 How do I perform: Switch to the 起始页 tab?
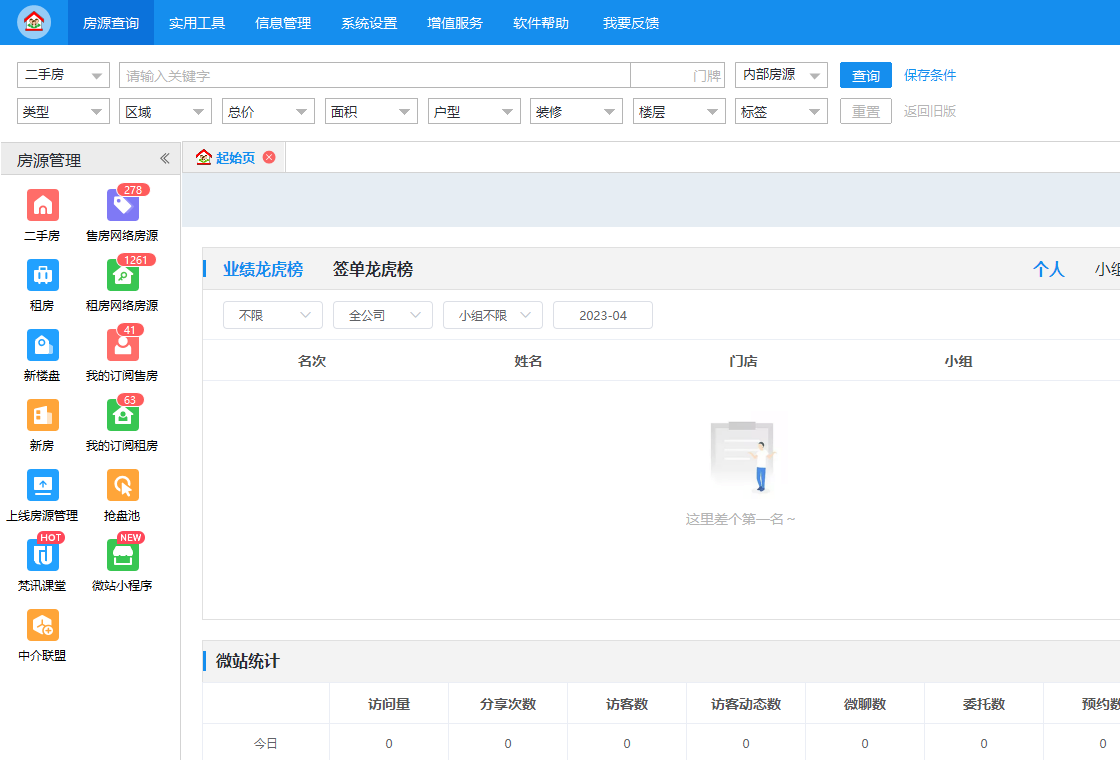(x=235, y=158)
